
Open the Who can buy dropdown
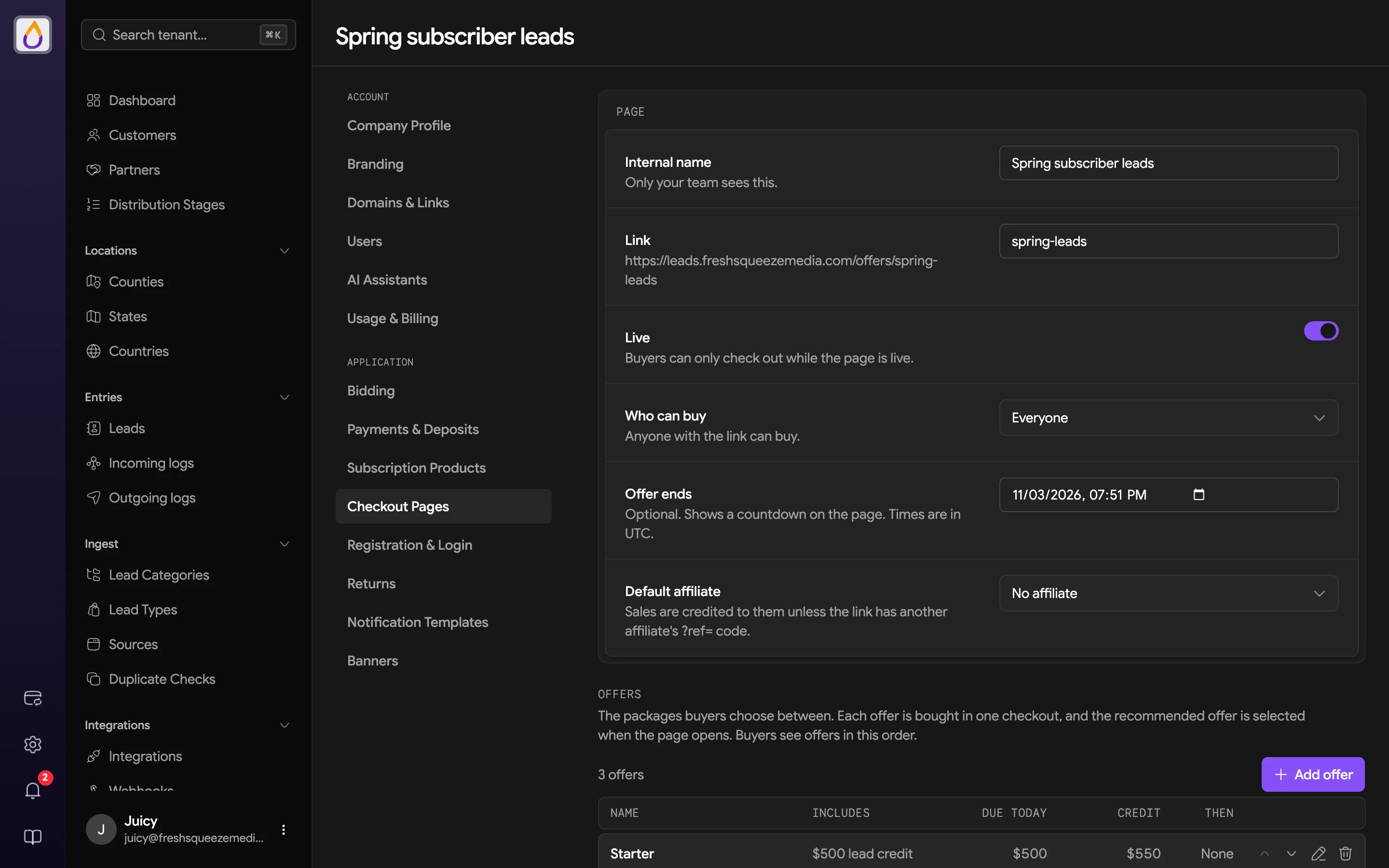click(1169, 417)
